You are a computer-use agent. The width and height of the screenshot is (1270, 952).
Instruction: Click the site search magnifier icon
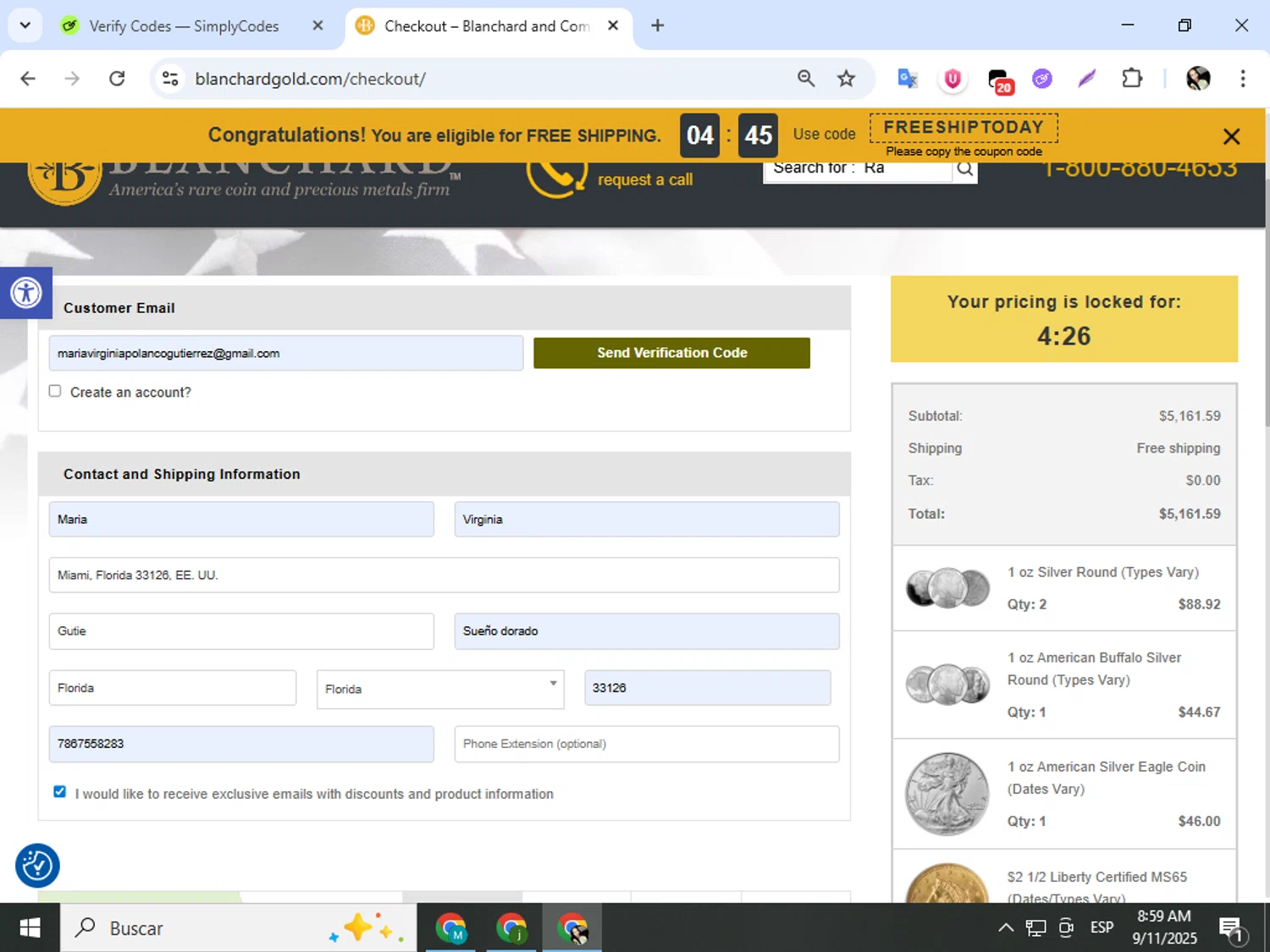(x=964, y=168)
